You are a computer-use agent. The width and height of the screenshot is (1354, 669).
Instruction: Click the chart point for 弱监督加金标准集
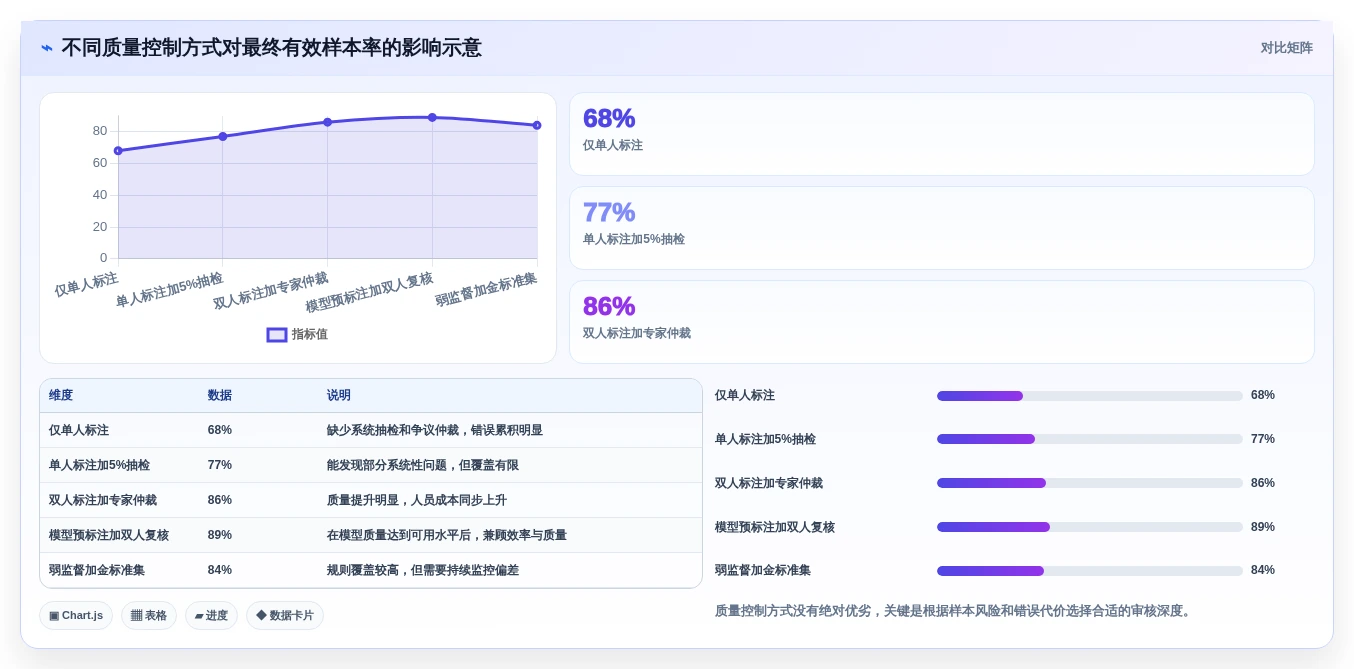tap(537, 125)
